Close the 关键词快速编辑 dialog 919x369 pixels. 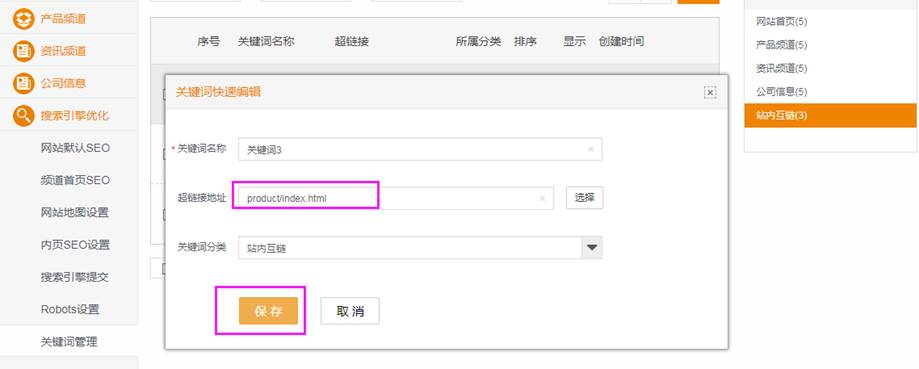pyautogui.click(x=710, y=93)
